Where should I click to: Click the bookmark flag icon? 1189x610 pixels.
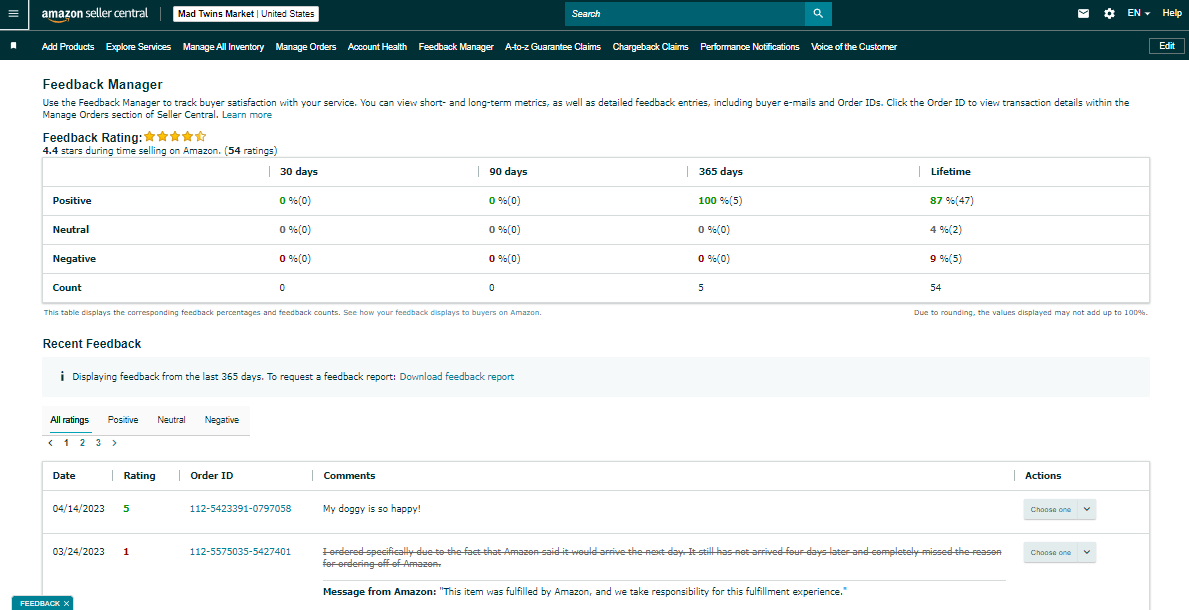[x=14, y=46]
